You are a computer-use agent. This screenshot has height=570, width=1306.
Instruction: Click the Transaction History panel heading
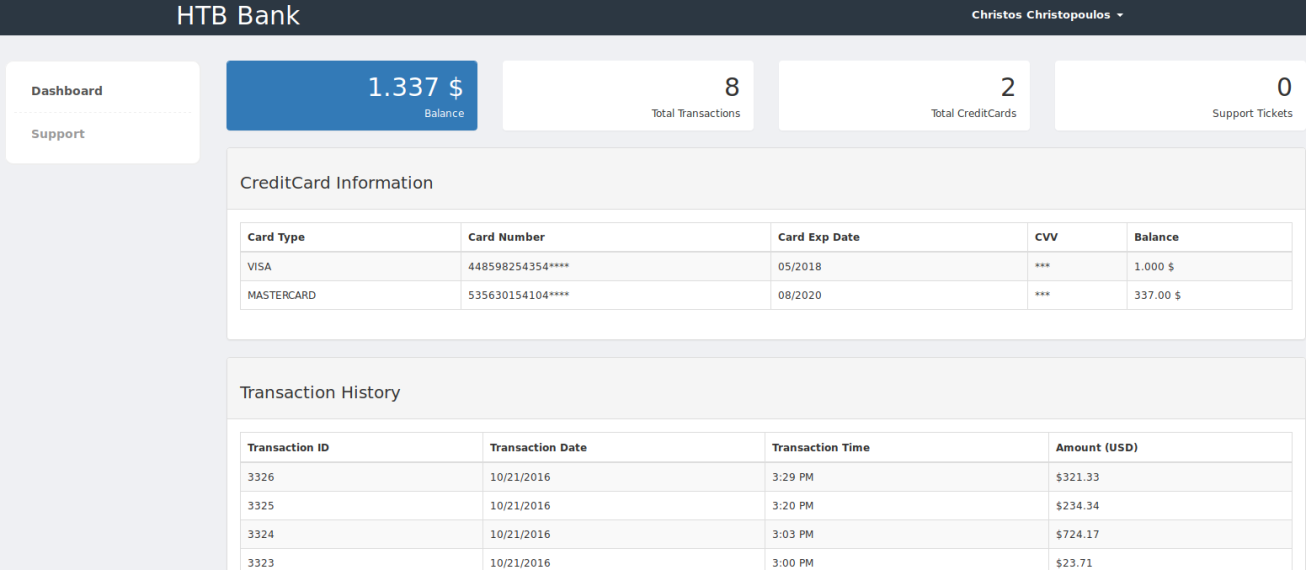(x=320, y=393)
